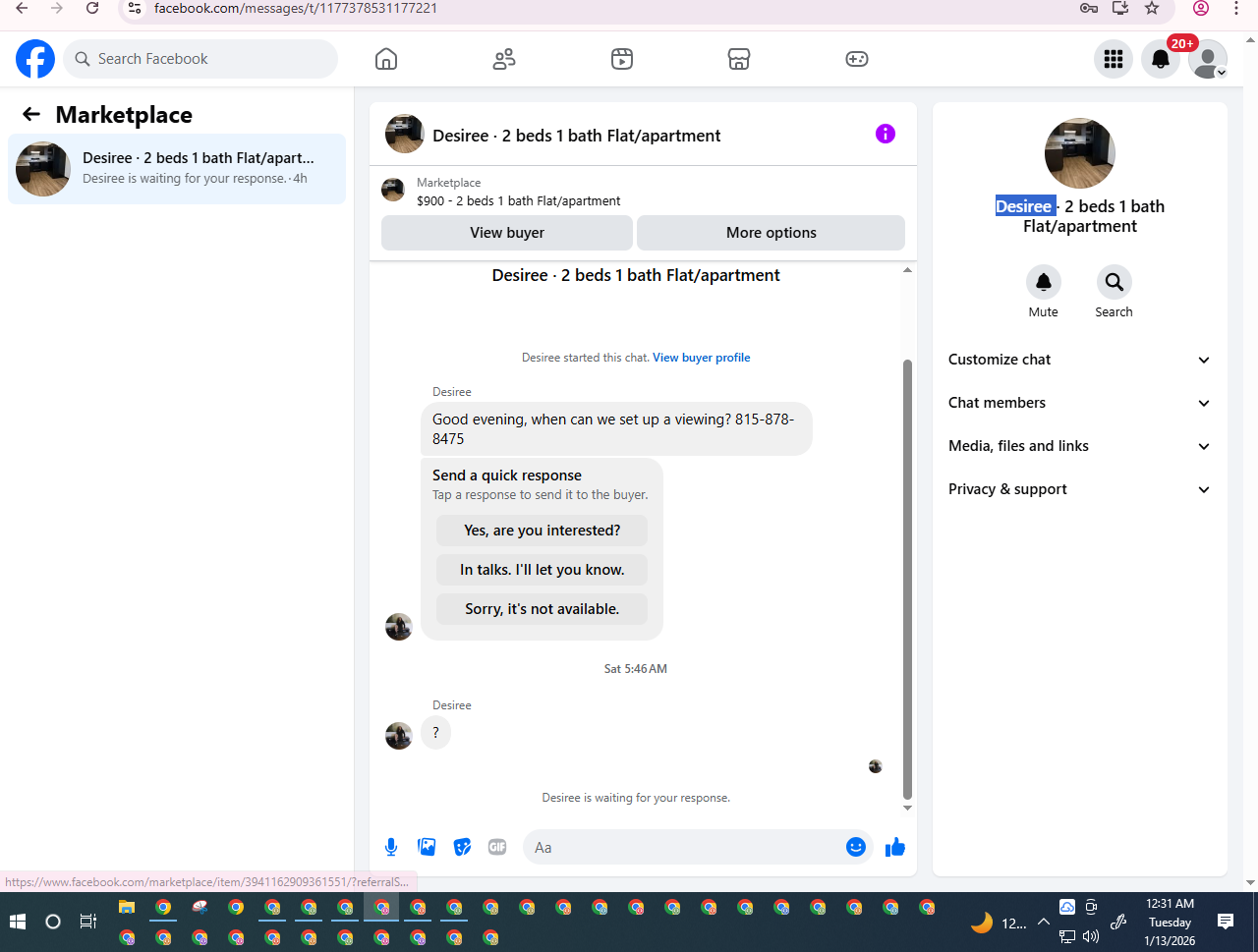Open Windows search circle icon

pyautogui.click(x=53, y=922)
